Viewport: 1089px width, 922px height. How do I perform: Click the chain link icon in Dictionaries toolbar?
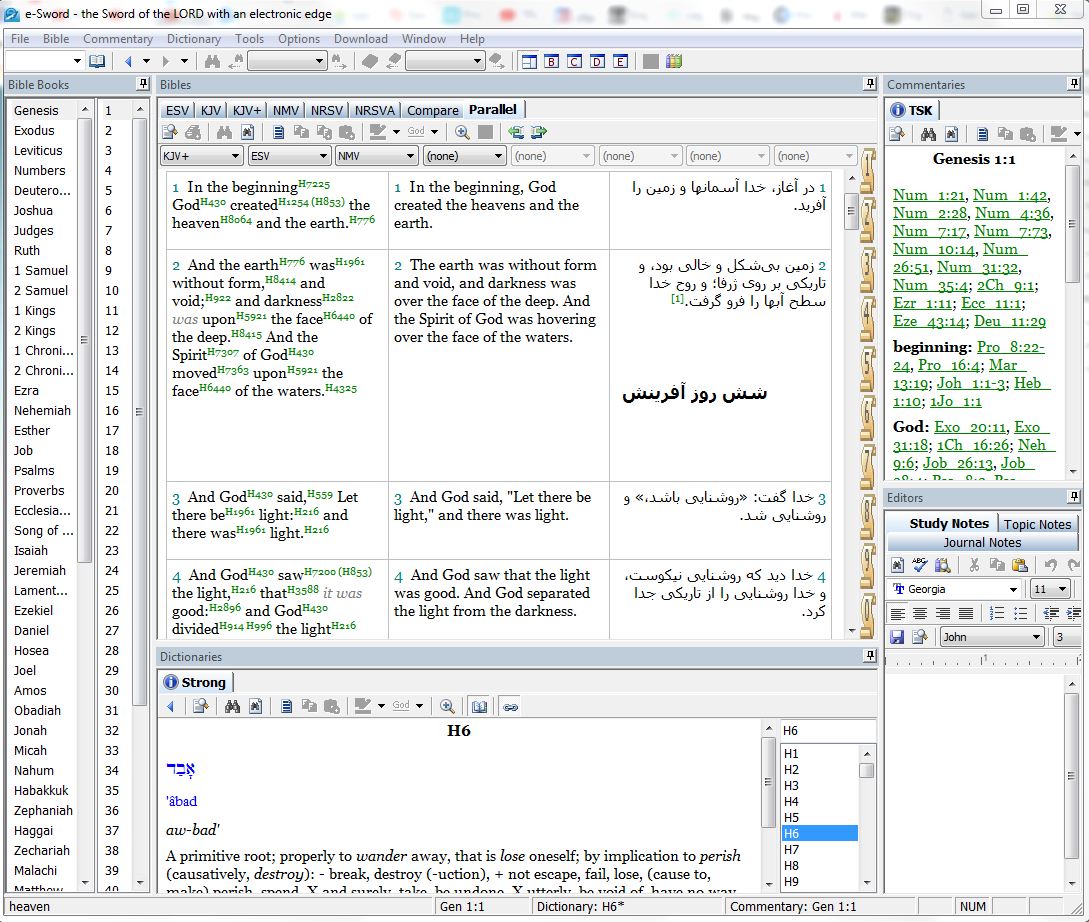510,707
